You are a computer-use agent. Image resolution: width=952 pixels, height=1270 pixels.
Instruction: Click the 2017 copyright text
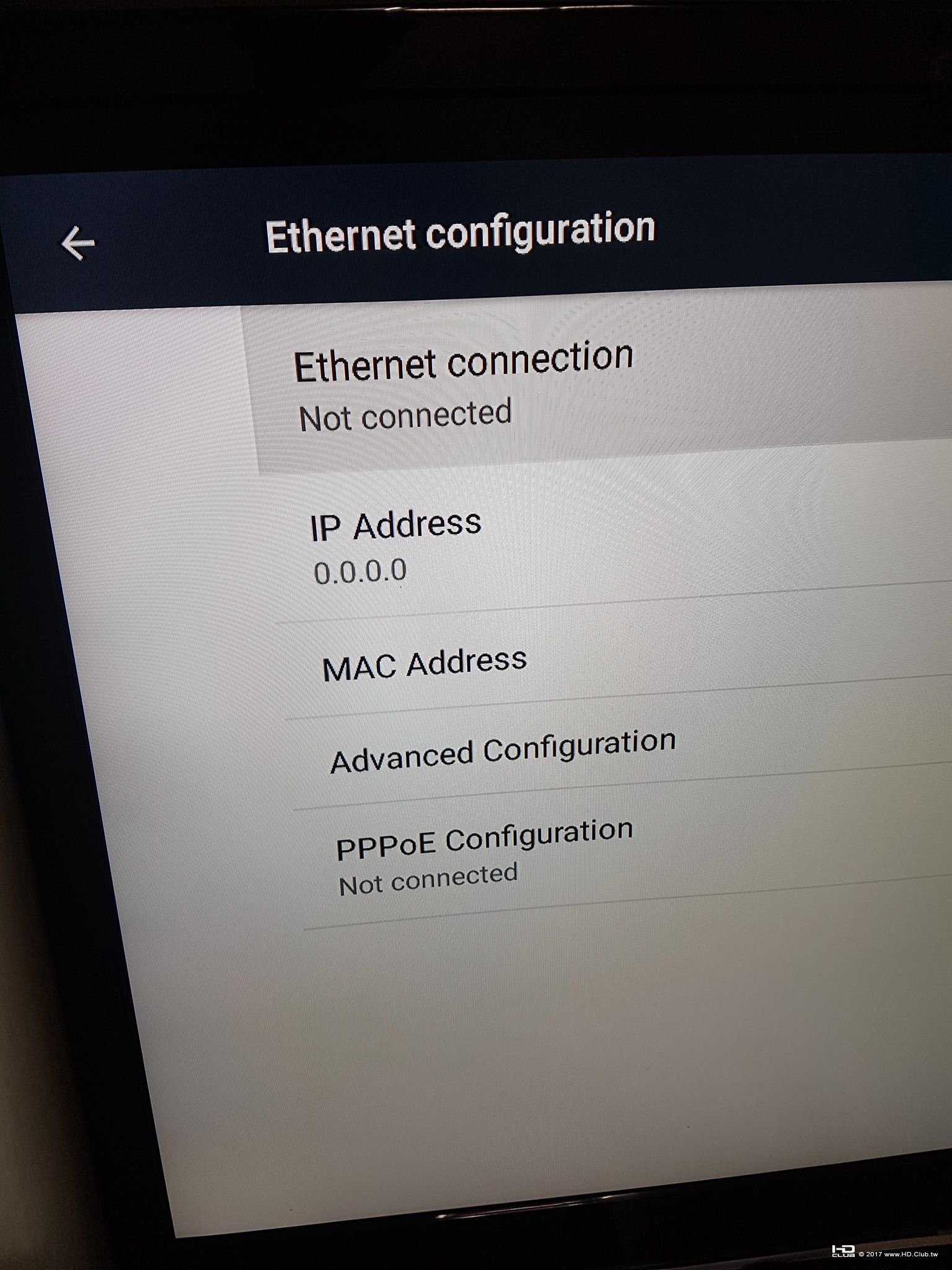(x=874, y=1254)
